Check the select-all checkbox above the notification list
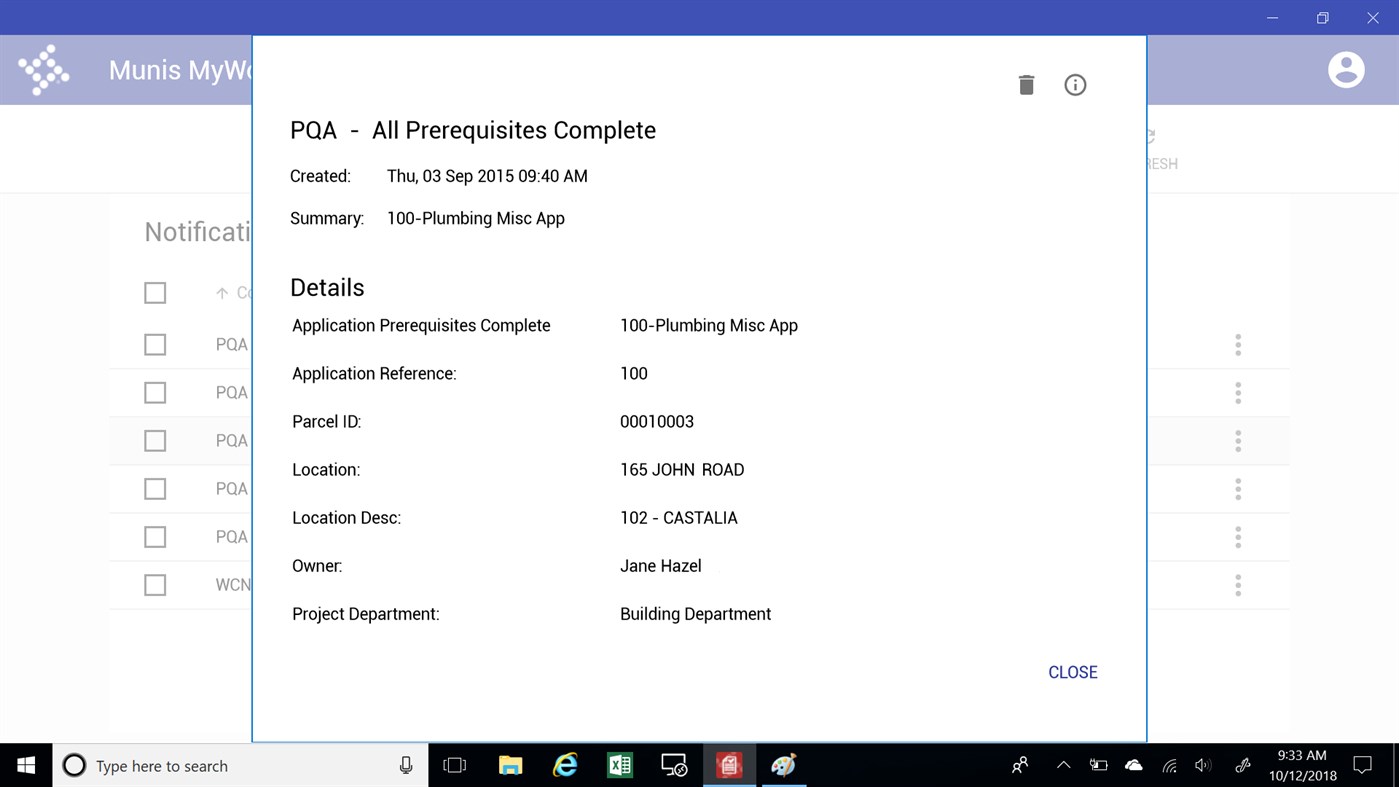The width and height of the screenshot is (1399, 787). click(x=155, y=293)
